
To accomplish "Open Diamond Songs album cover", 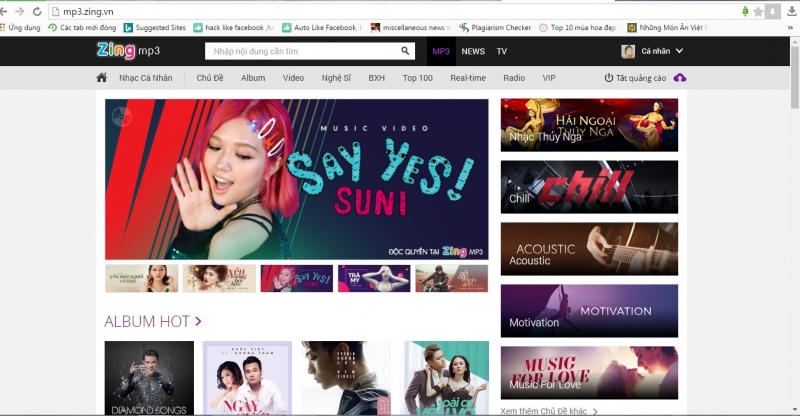I will pos(149,378).
